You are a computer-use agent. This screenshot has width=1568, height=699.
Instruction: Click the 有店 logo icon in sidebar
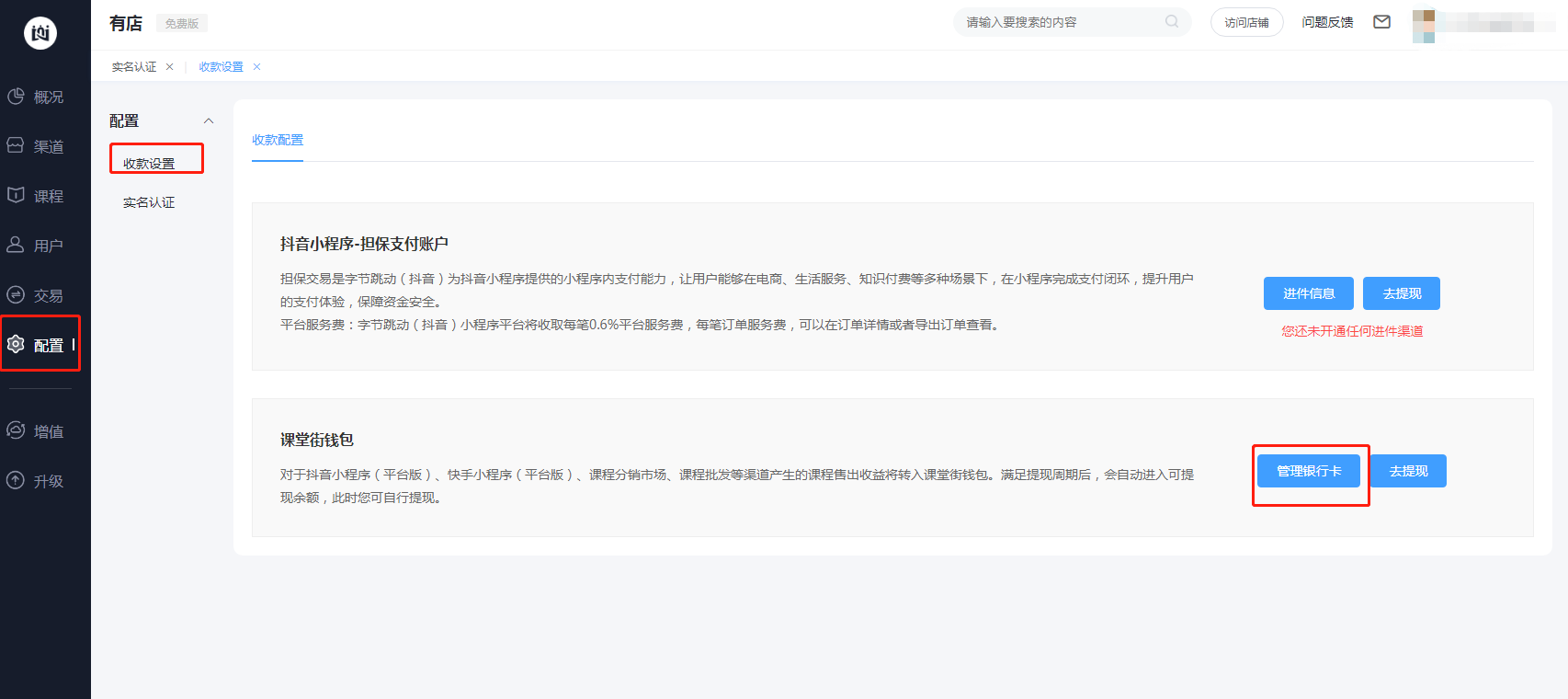point(40,33)
